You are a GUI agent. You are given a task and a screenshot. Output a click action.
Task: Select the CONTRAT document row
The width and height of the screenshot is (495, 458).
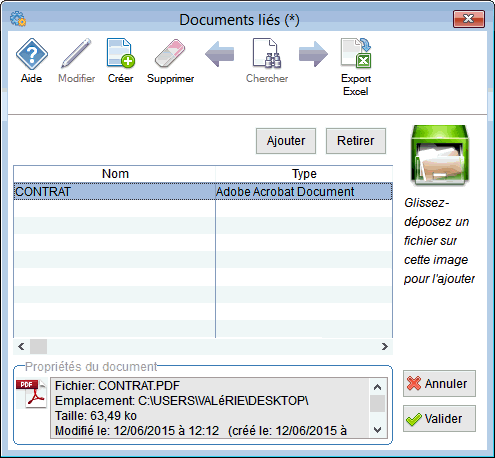click(x=203, y=191)
